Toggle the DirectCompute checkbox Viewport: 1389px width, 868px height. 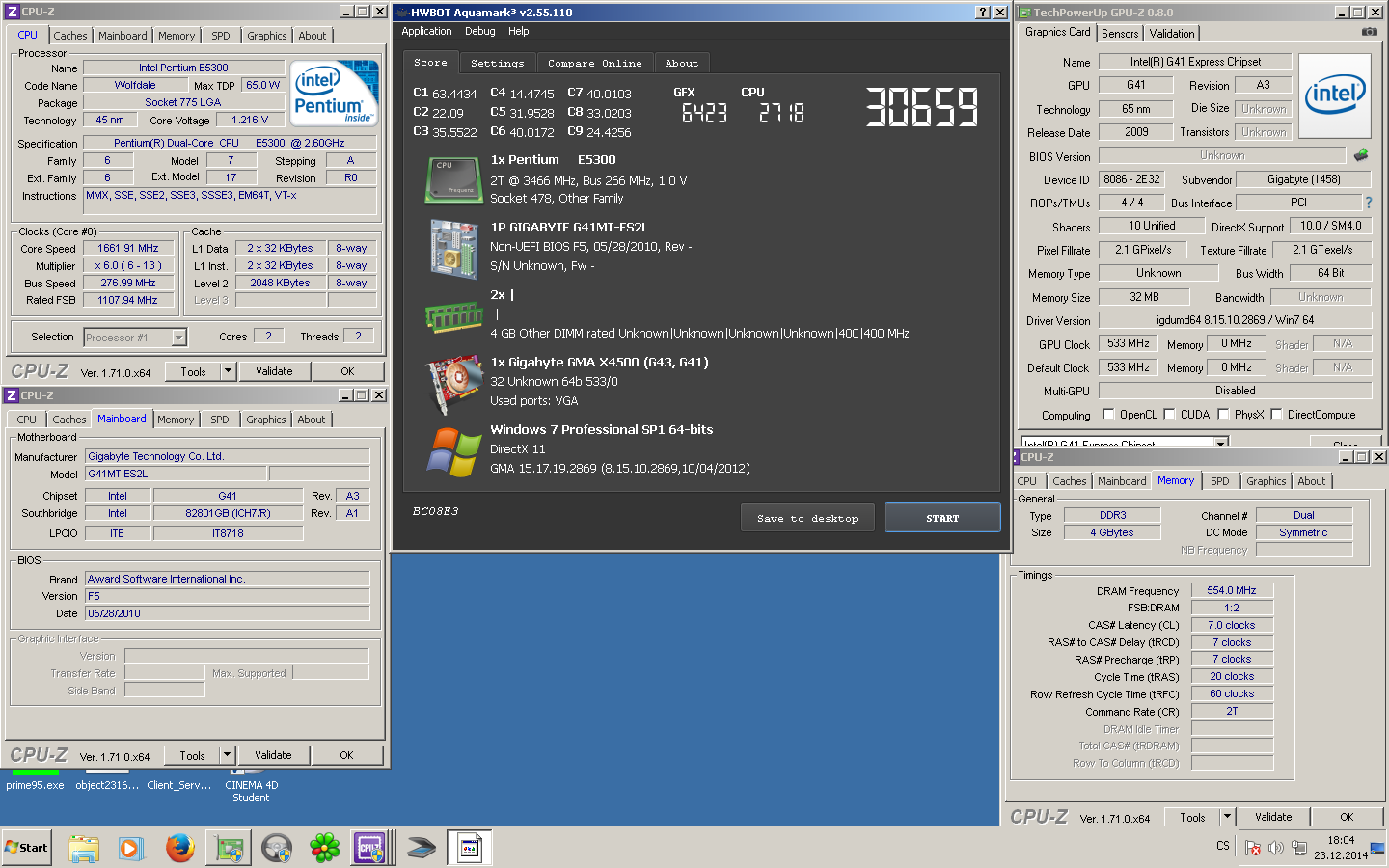pos(1276,415)
